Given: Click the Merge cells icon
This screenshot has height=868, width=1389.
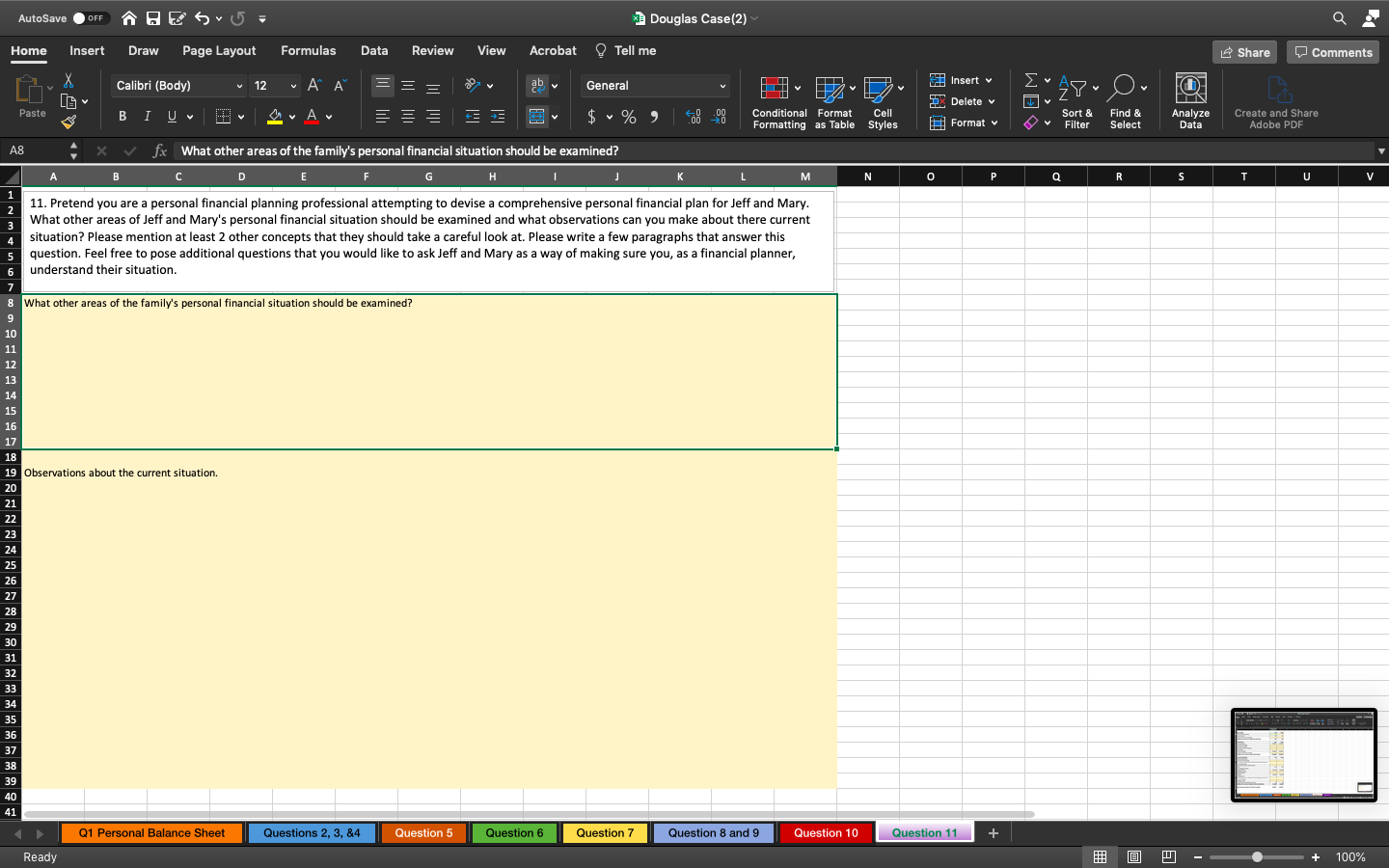Looking at the screenshot, I should coord(537,117).
